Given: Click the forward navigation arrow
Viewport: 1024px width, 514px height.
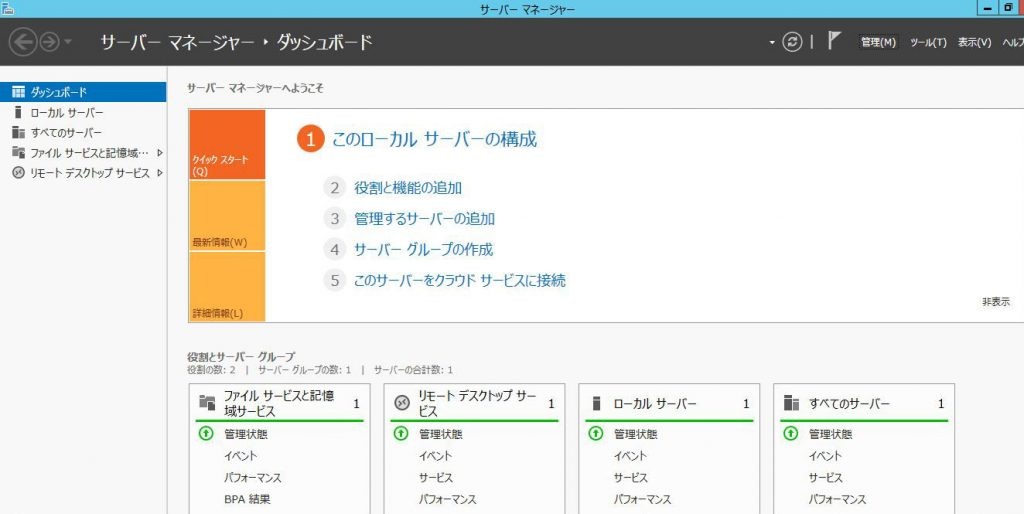Looking at the screenshot, I should 48,42.
